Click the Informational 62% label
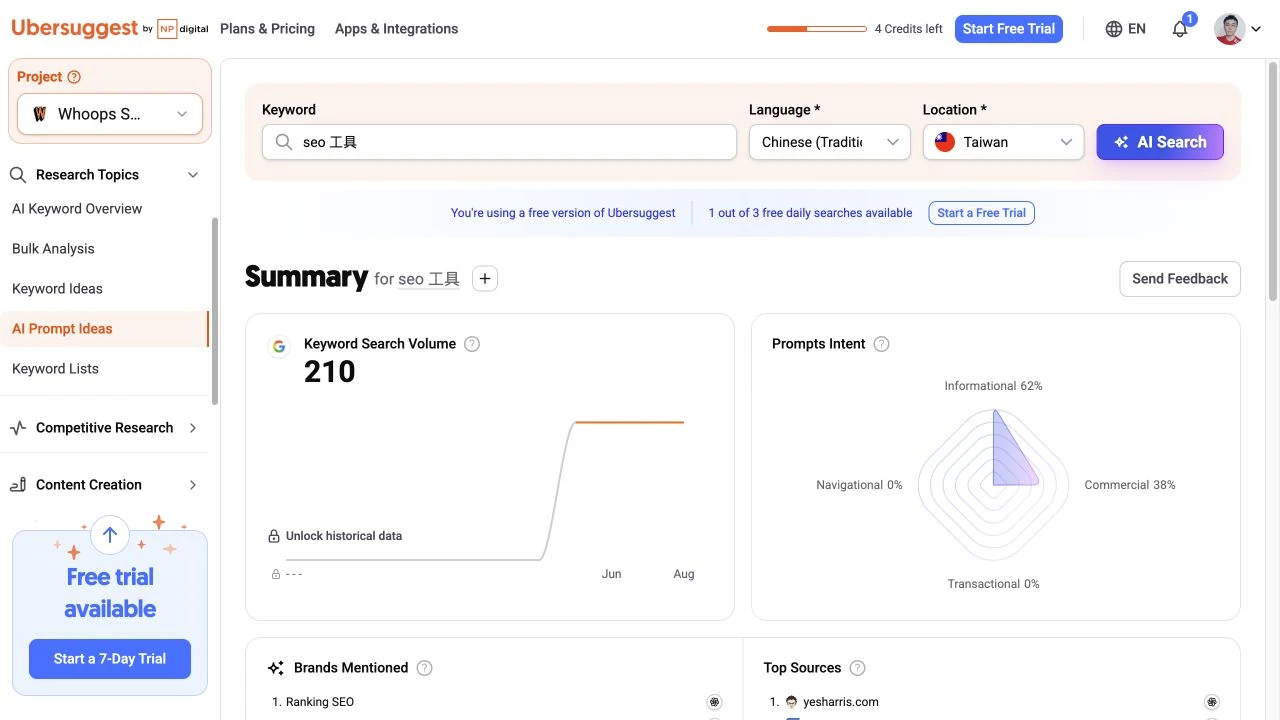 click(993, 386)
